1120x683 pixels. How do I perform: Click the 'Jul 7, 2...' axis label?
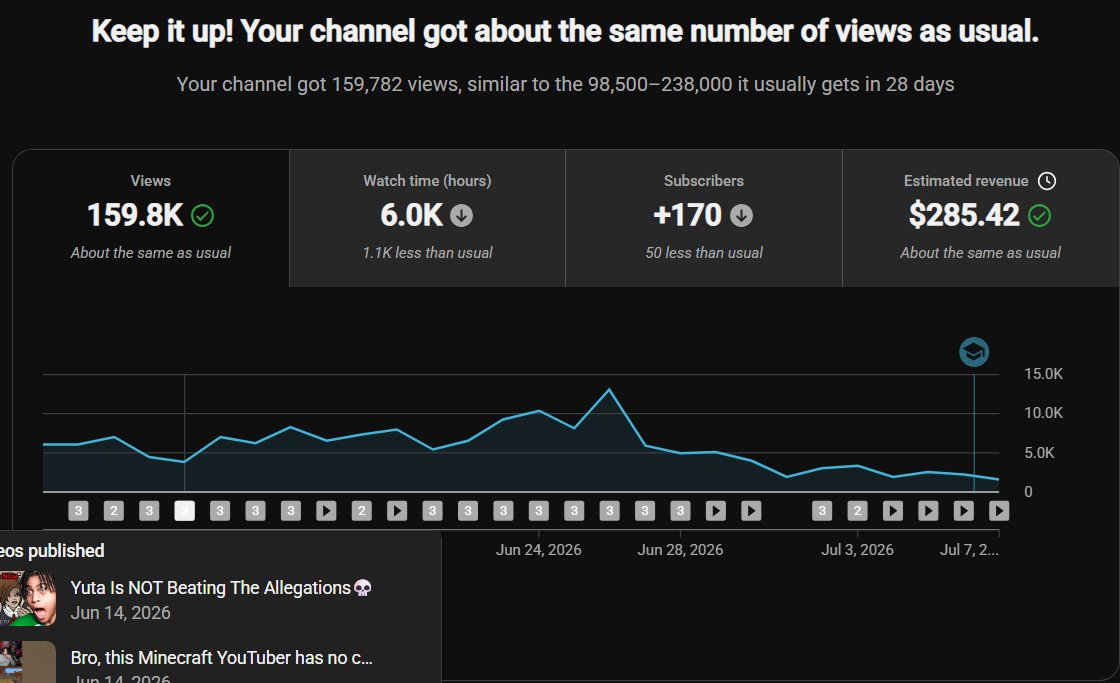coord(969,549)
